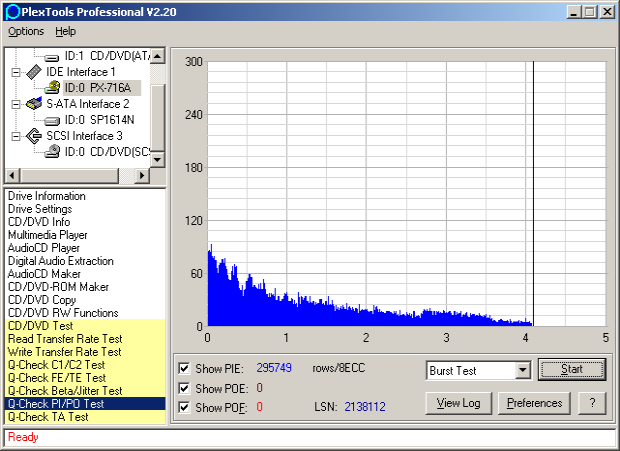Click the LSN value 2138112
The image size is (620, 451).
365,407
